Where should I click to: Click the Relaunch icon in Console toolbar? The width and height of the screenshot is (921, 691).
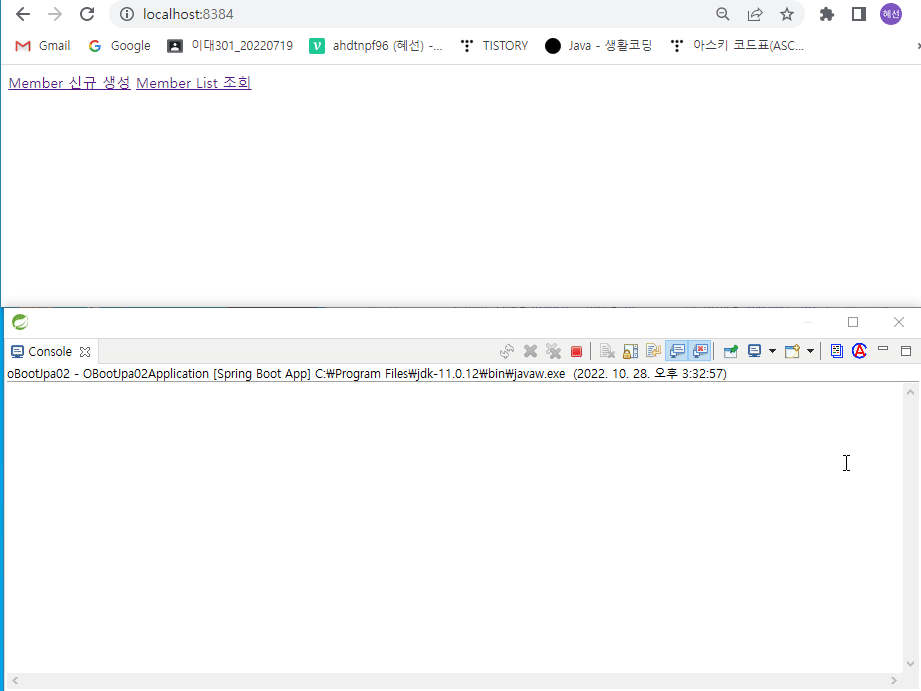[x=506, y=351]
